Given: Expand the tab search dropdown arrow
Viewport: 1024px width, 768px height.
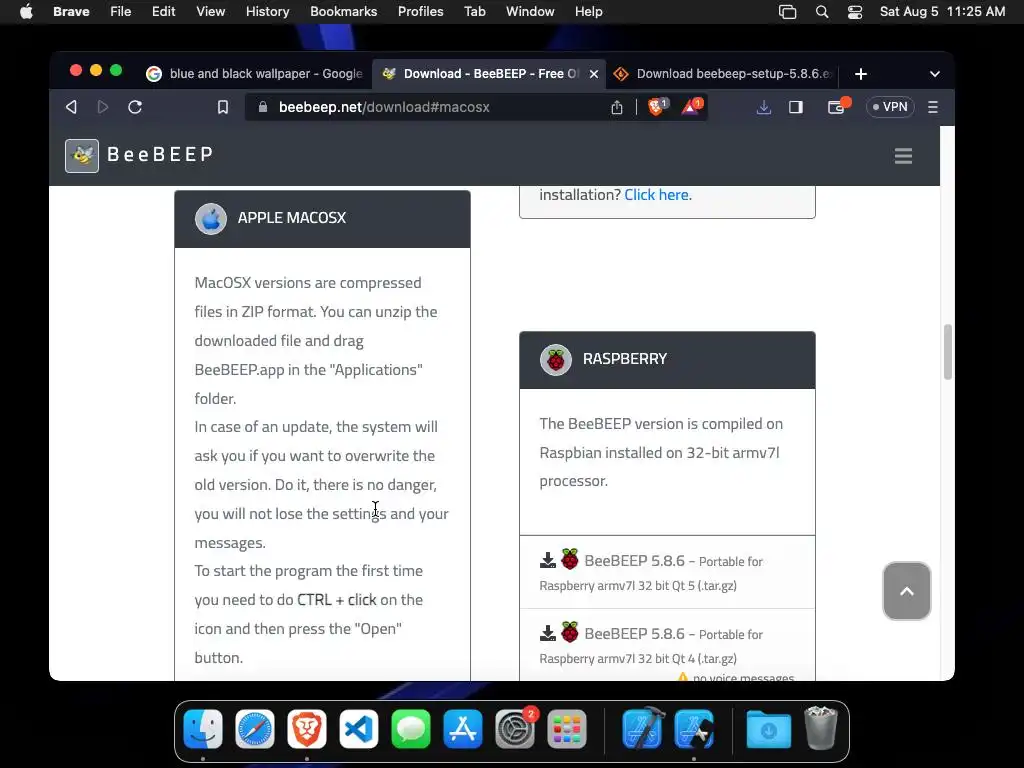Looking at the screenshot, I should pos(935,74).
